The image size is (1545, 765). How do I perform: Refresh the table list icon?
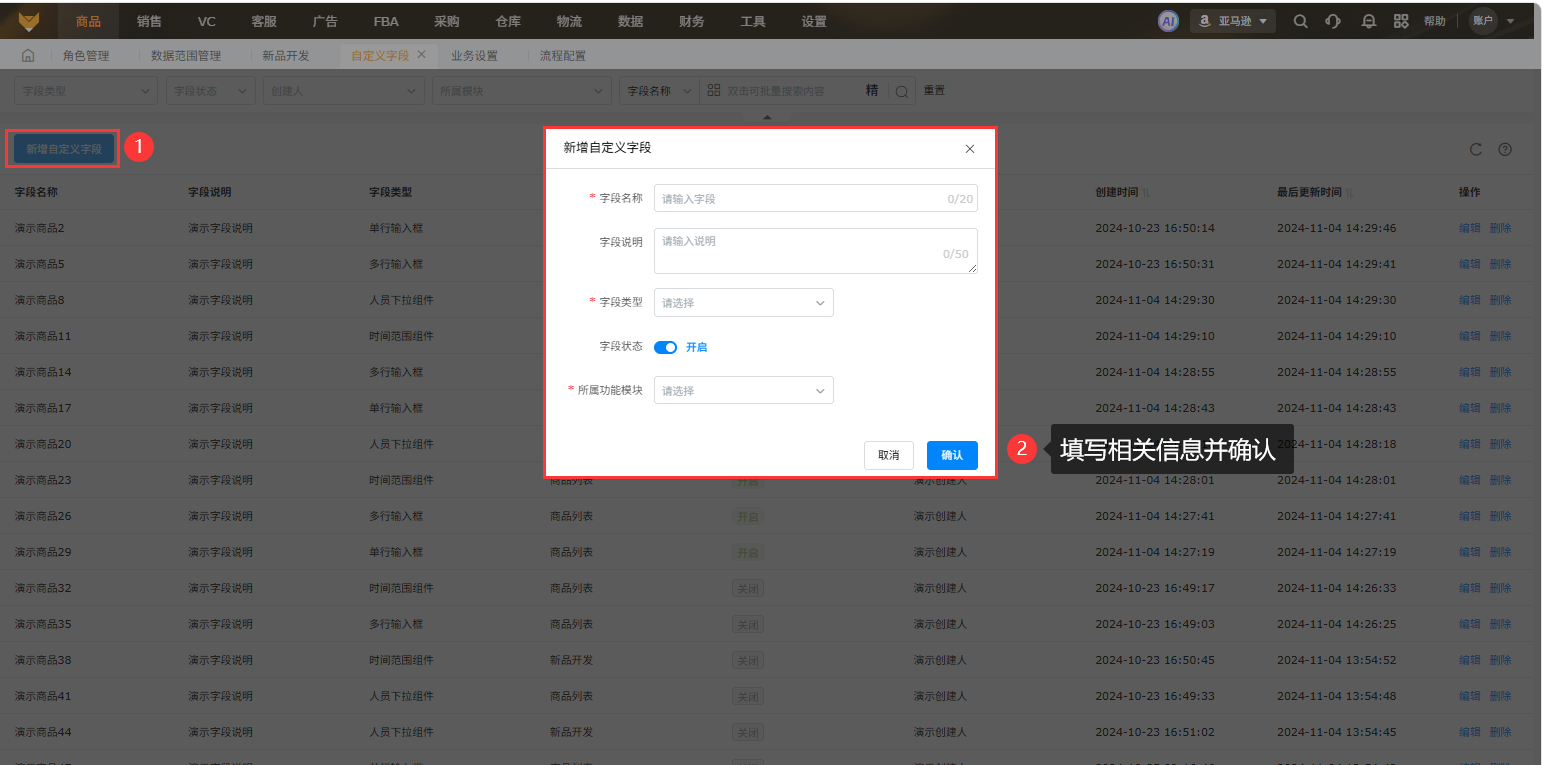(1475, 150)
